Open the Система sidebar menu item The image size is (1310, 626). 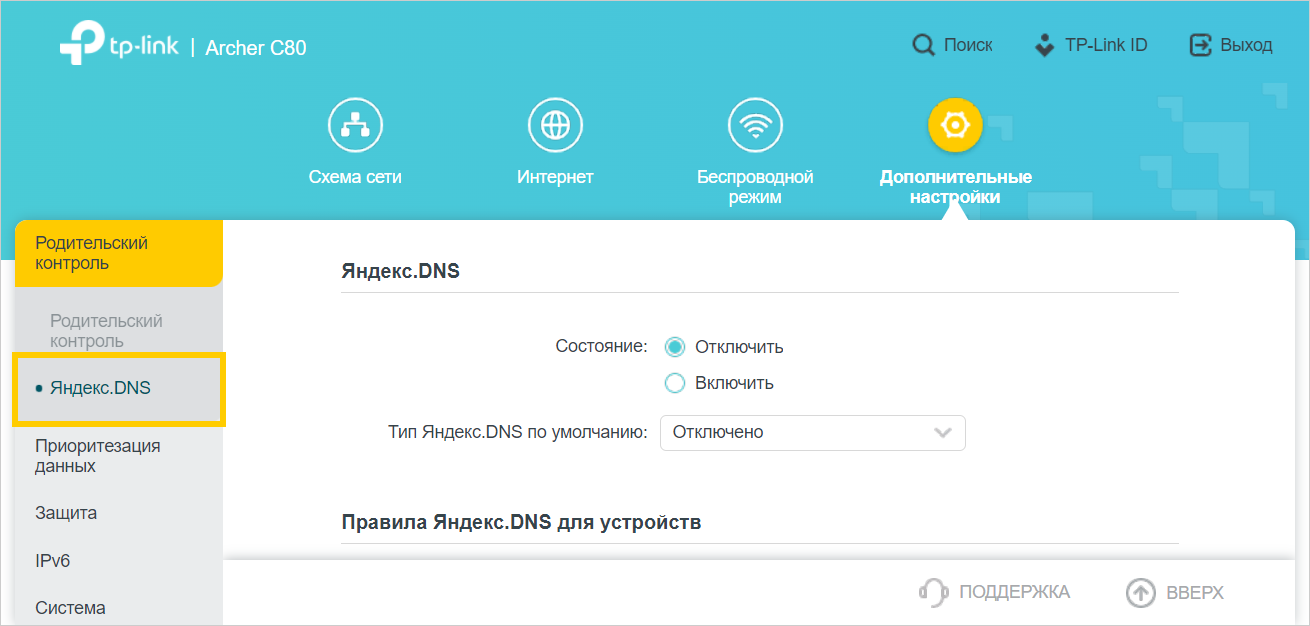pos(70,608)
